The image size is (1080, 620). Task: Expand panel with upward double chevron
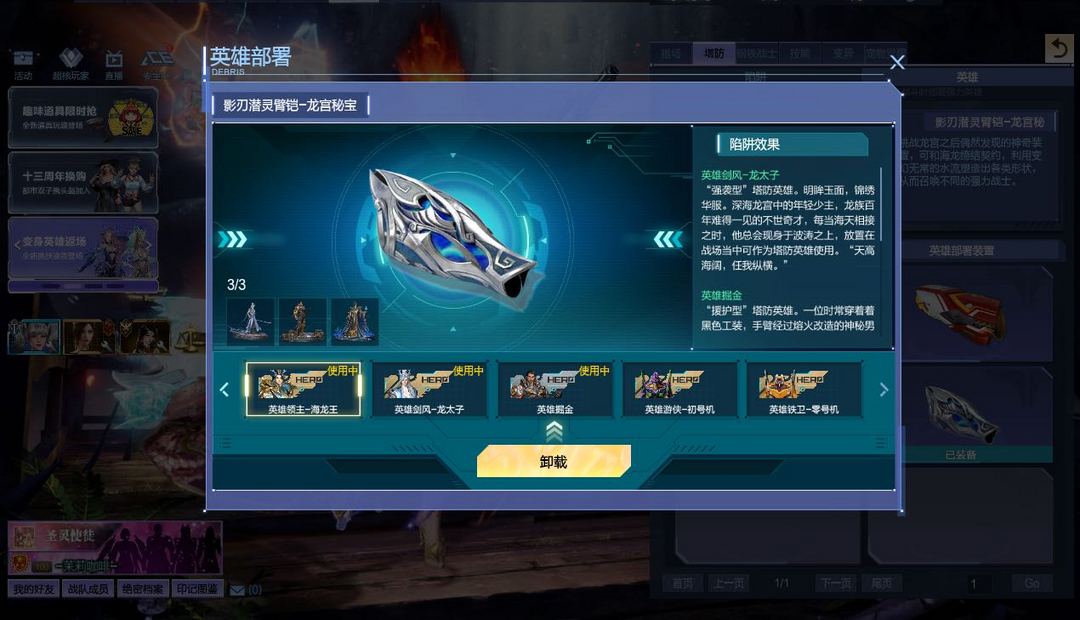554,432
